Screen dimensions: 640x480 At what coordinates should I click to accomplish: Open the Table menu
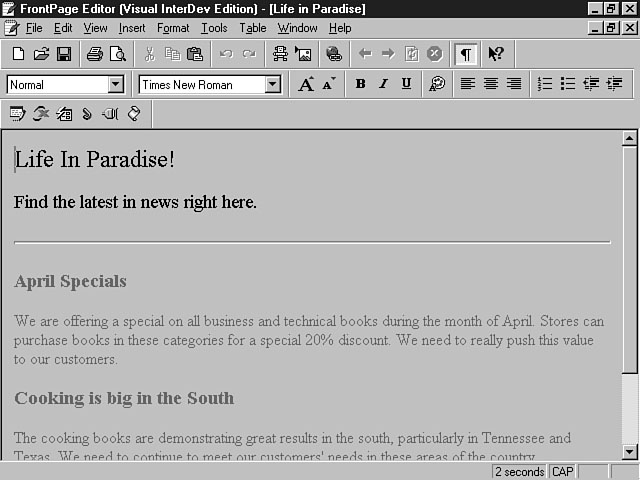pyautogui.click(x=253, y=28)
